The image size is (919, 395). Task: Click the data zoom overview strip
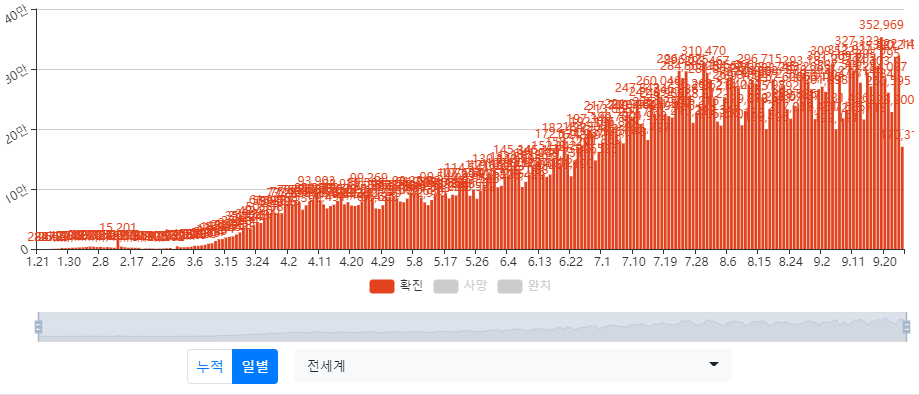(472, 327)
